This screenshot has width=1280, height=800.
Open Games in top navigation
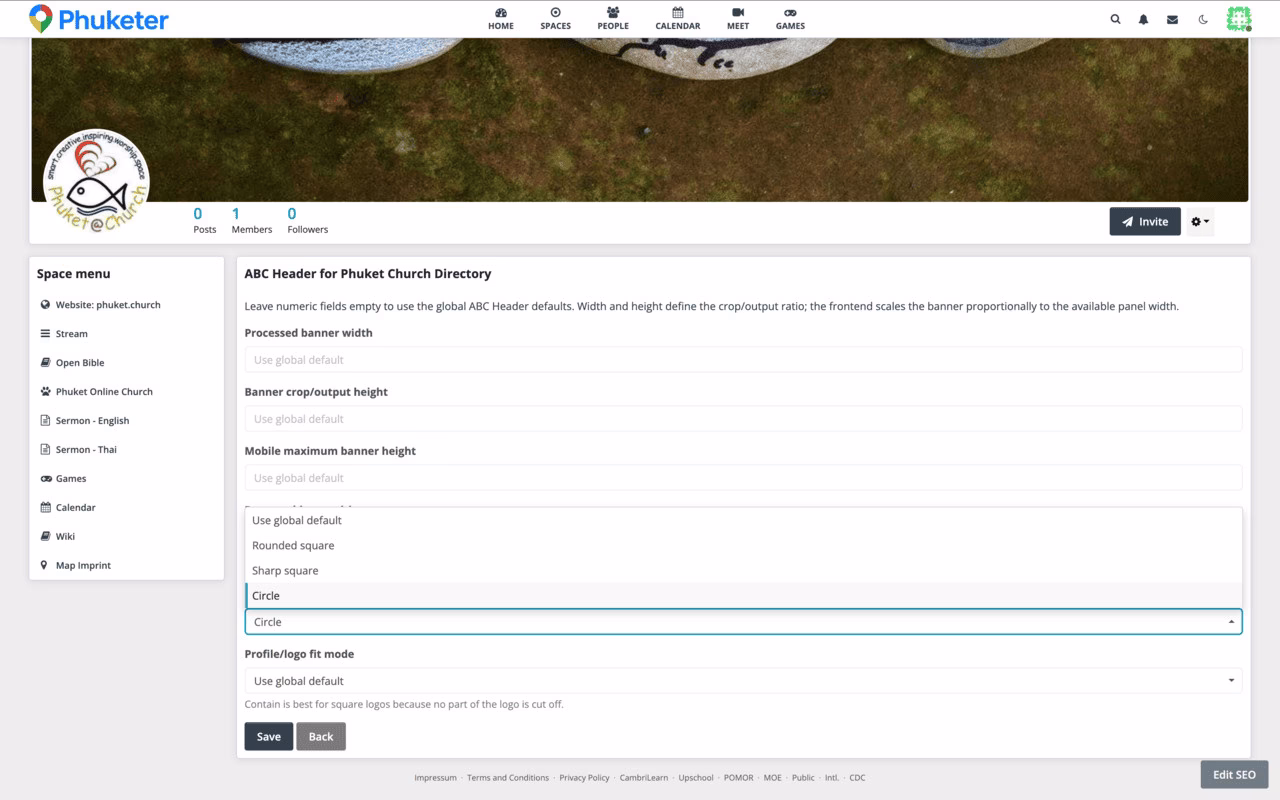(790, 19)
